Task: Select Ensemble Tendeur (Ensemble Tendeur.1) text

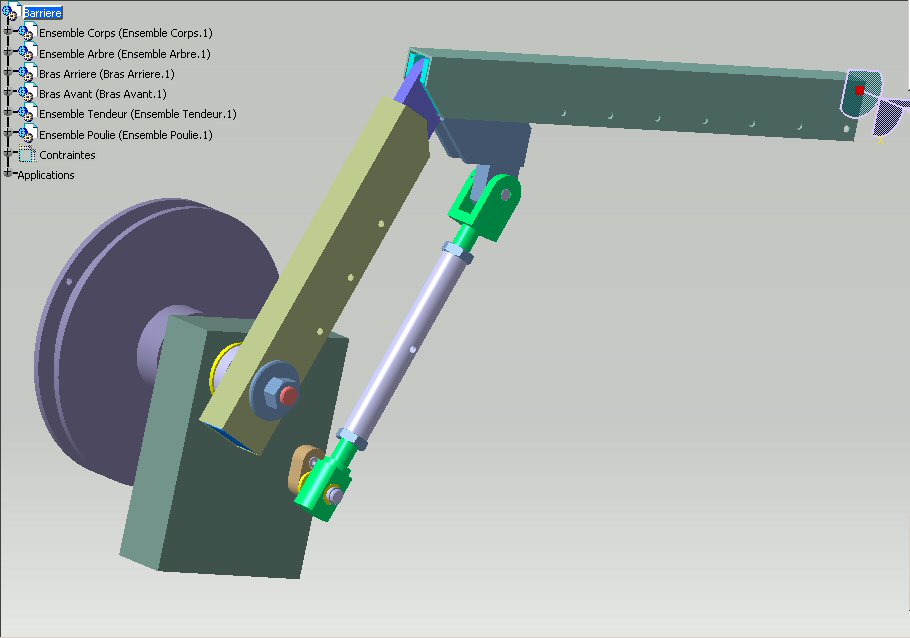Action: [x=138, y=114]
